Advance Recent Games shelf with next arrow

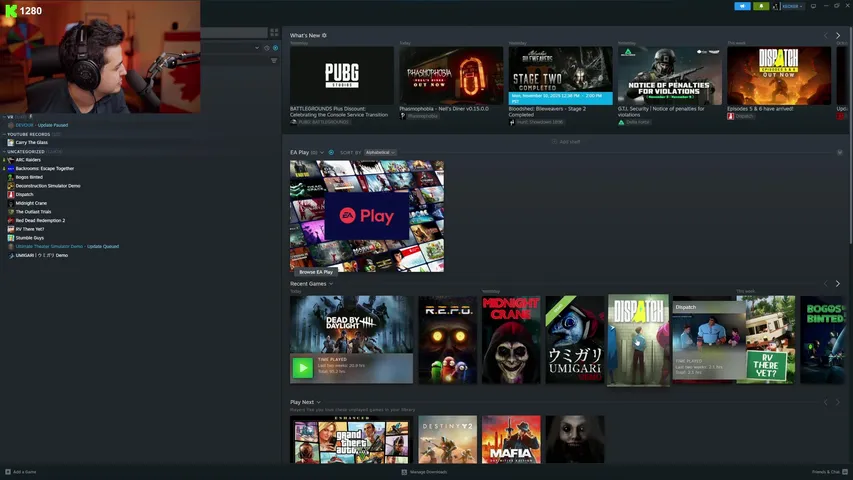838,284
